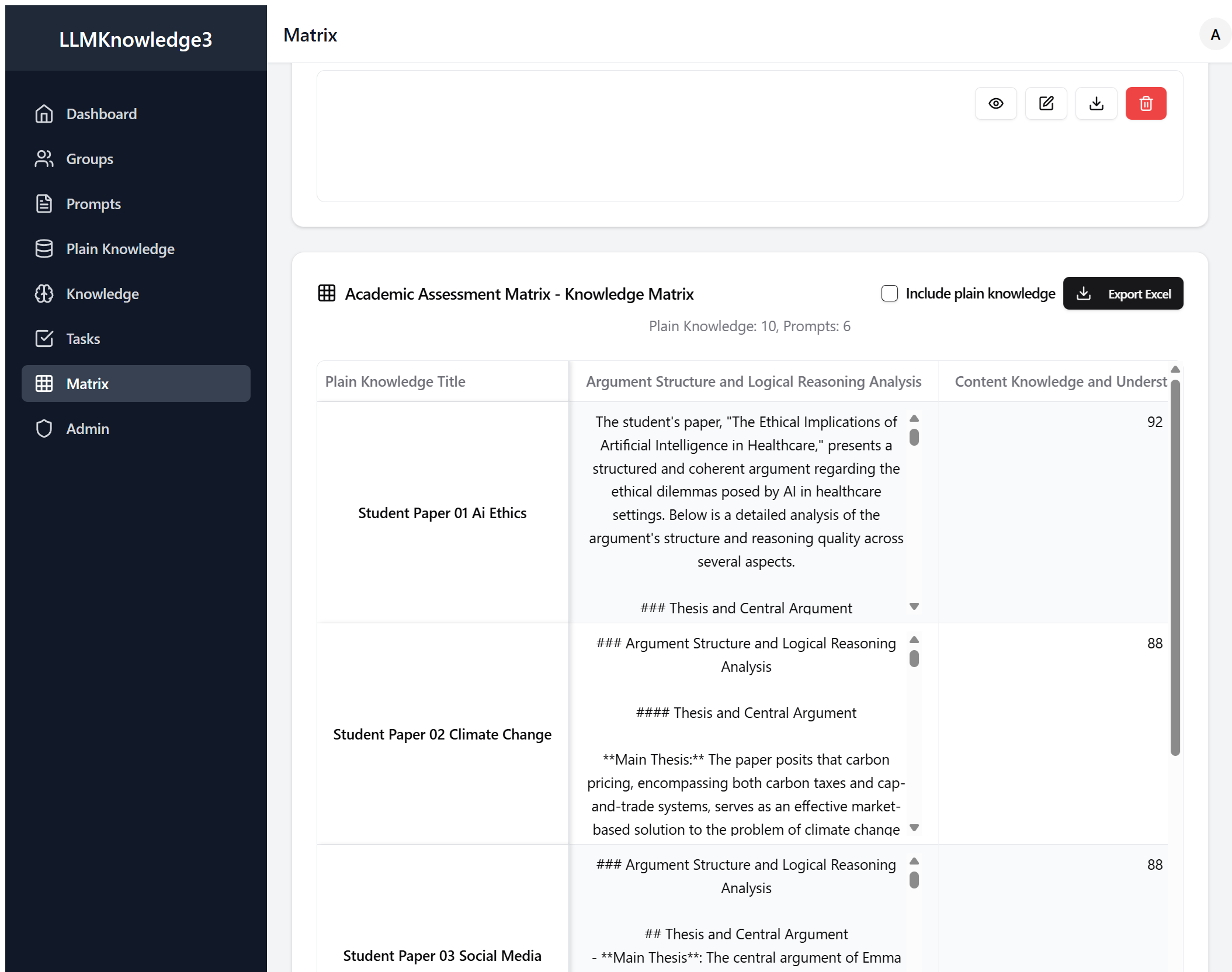Screen dimensions: 1232x972
Task: Click the red trash delete button
Action: click(1146, 103)
